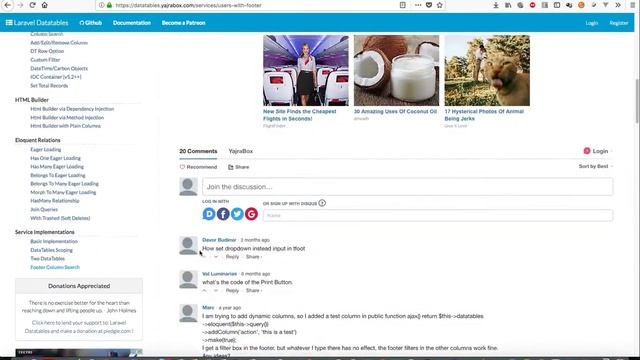The height and width of the screenshot is (360, 640).
Task: Open '17 Hysterical Photos Of Animal' ad link
Action: 484,115
